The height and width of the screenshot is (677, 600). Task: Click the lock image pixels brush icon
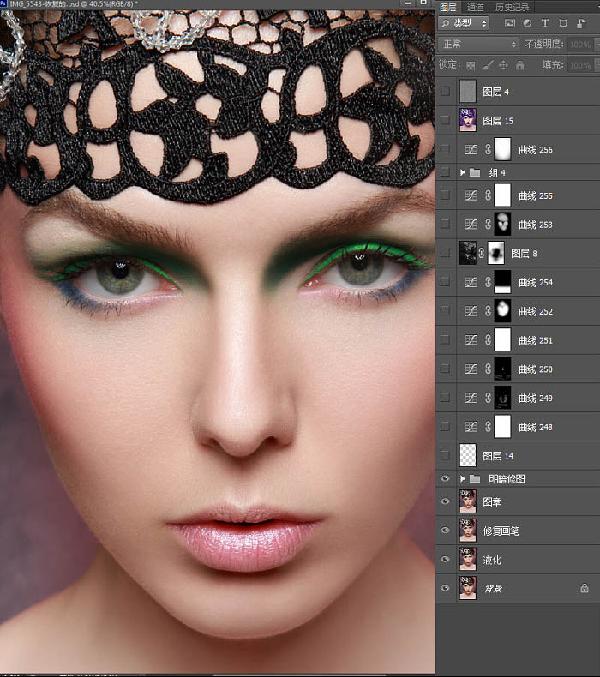click(487, 65)
